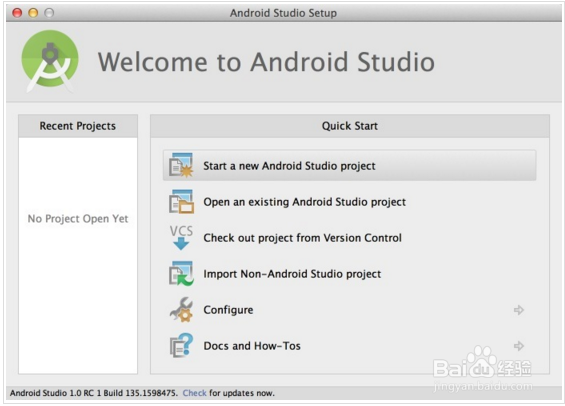Import Non-Android Studio project

tap(292, 274)
